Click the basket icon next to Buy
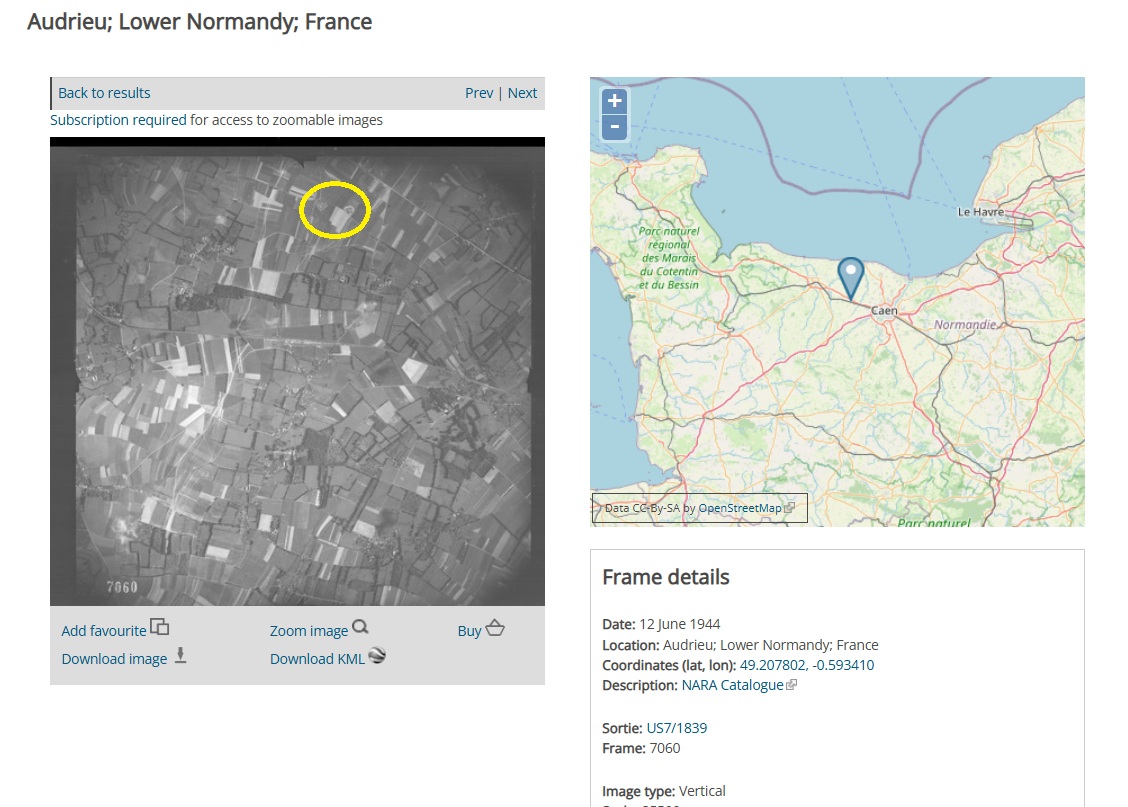Screen dimensions: 1128x807 [495, 629]
